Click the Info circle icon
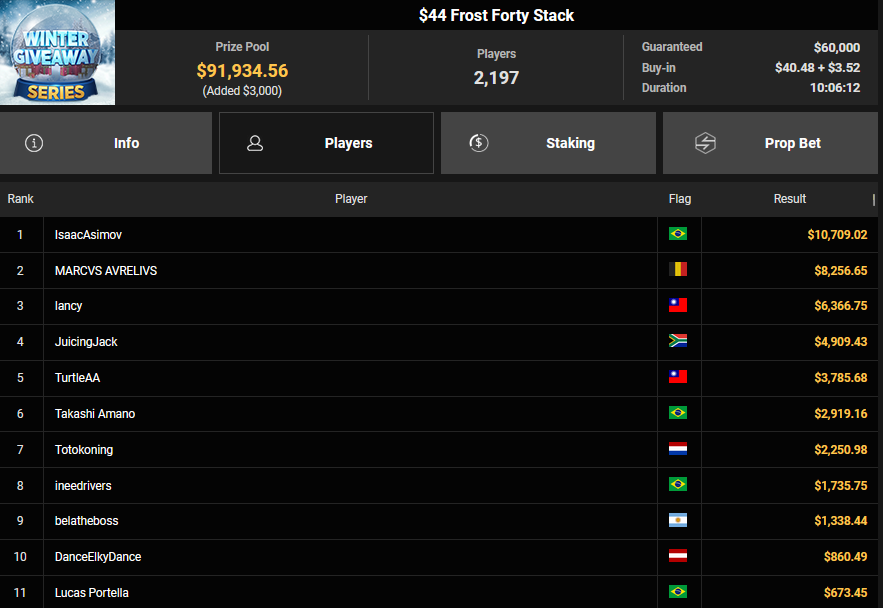Screen dimensions: 883x608 pos(34,143)
